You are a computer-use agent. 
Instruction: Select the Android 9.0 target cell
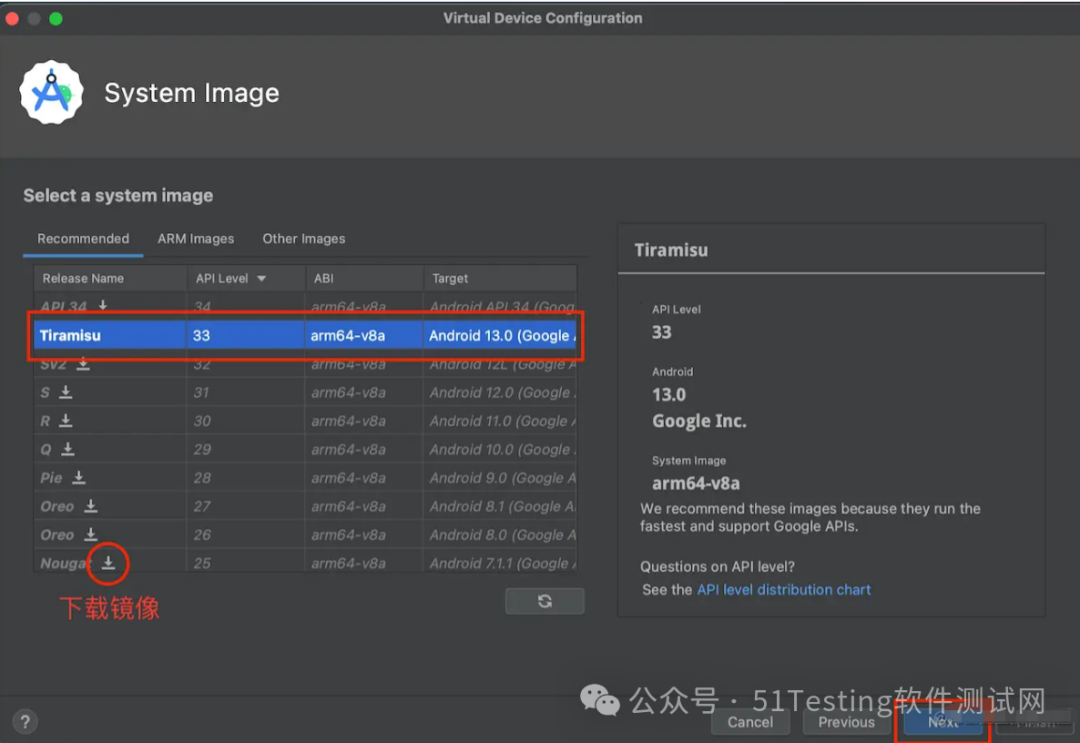pyautogui.click(x=500, y=478)
